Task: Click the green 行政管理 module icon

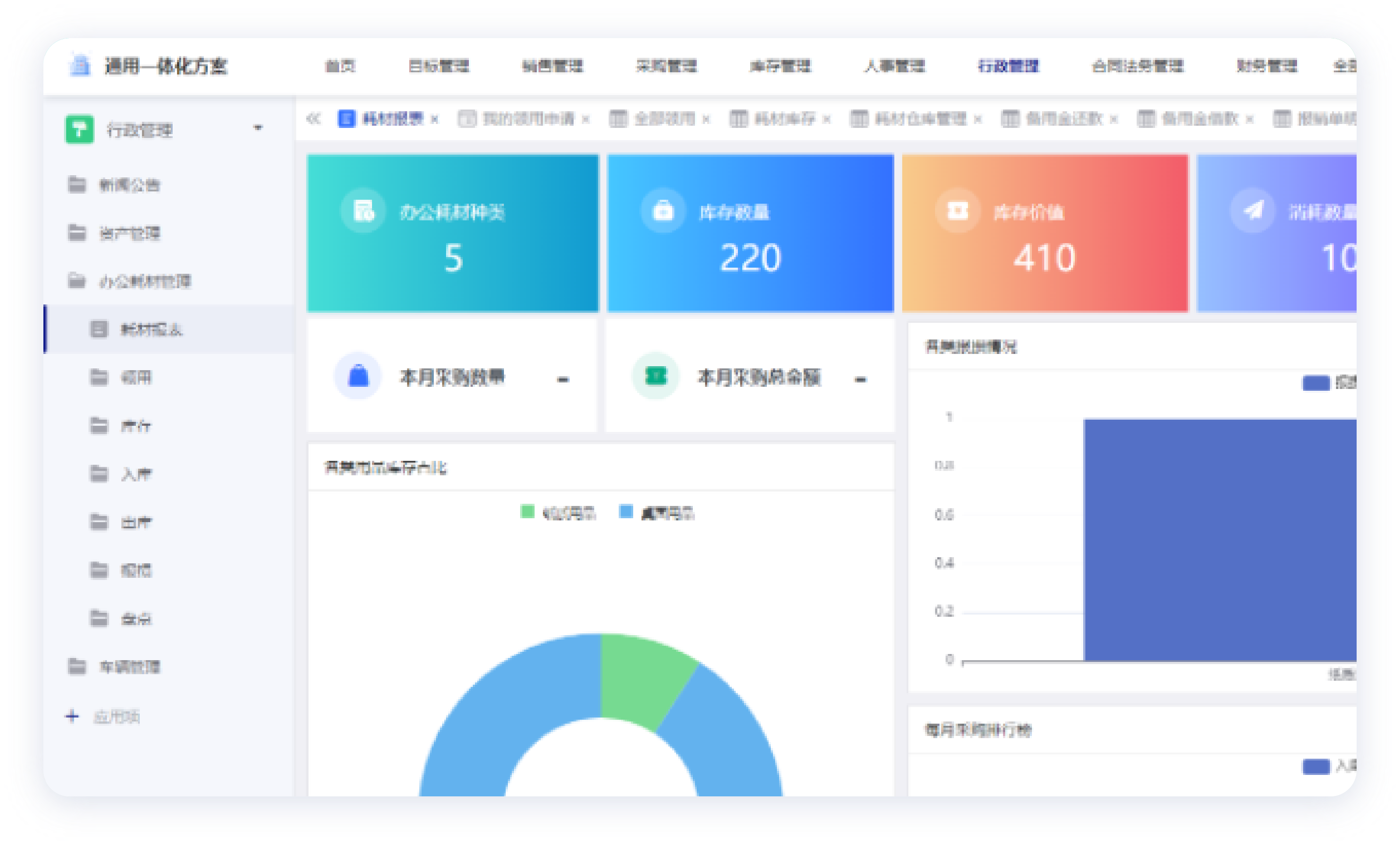Action: pos(80,130)
